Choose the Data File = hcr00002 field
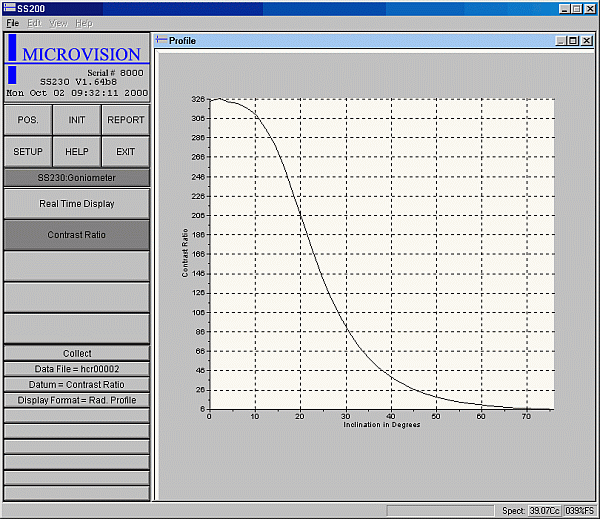 77,369
